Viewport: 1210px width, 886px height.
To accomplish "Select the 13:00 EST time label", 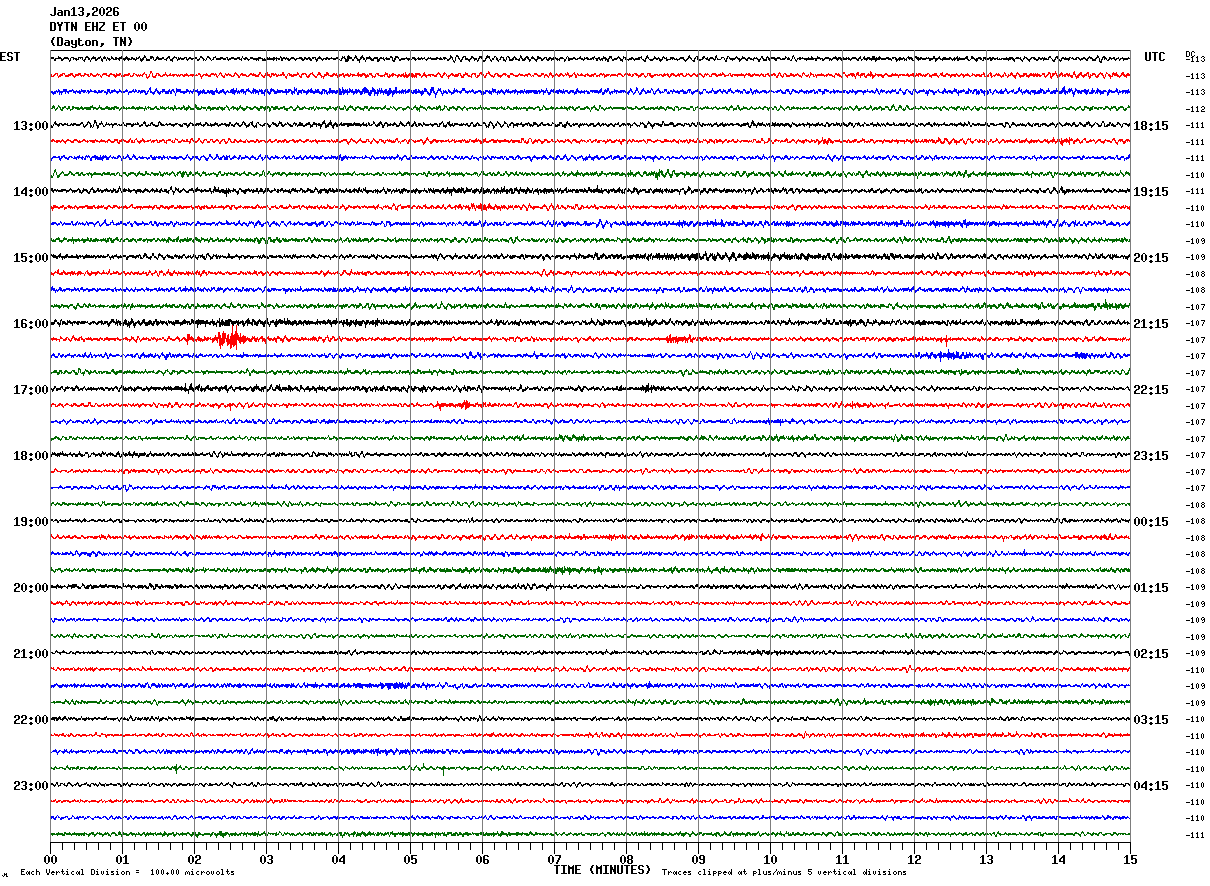I will tap(31, 126).
